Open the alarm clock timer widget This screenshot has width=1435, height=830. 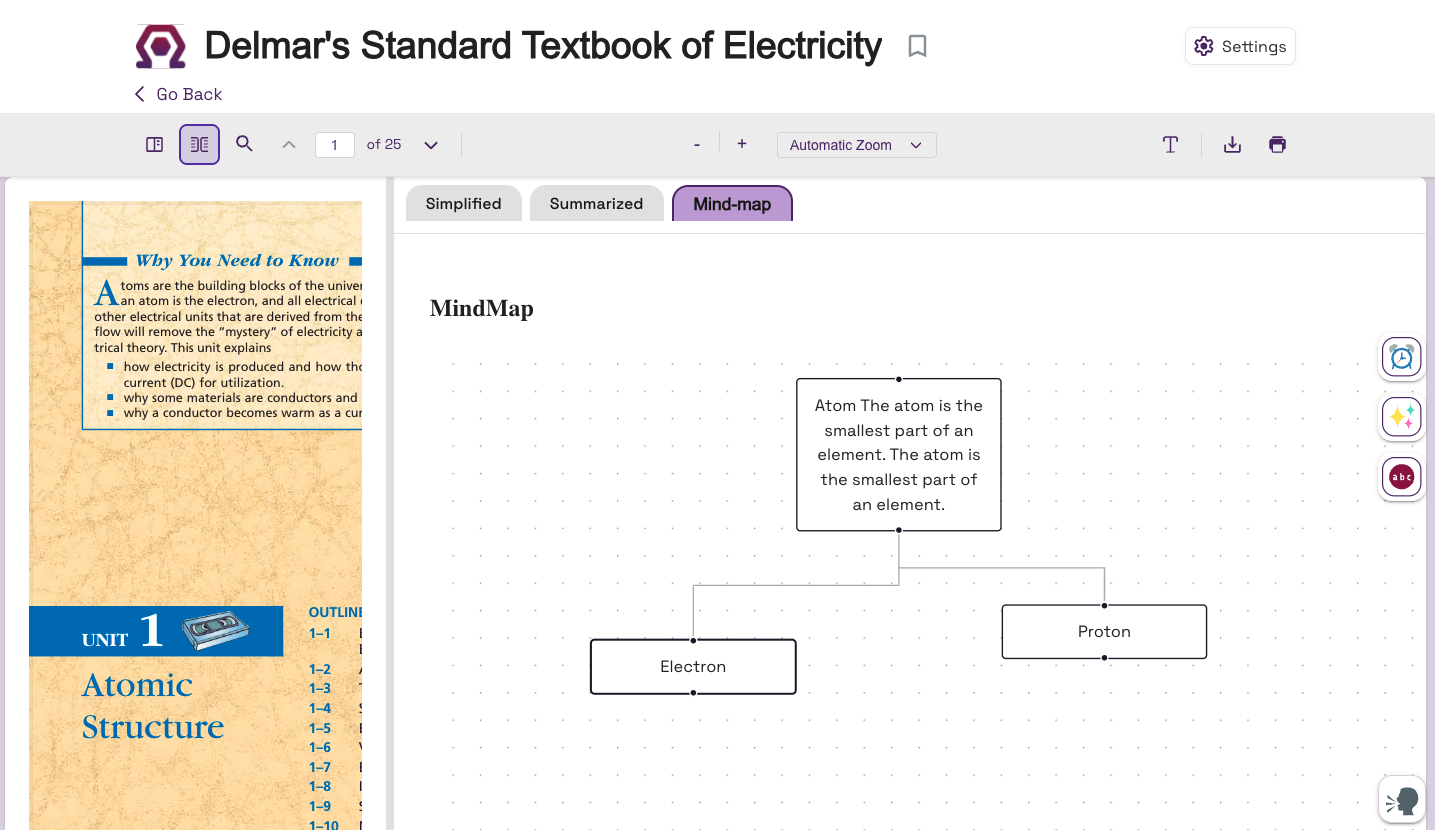[1401, 357]
